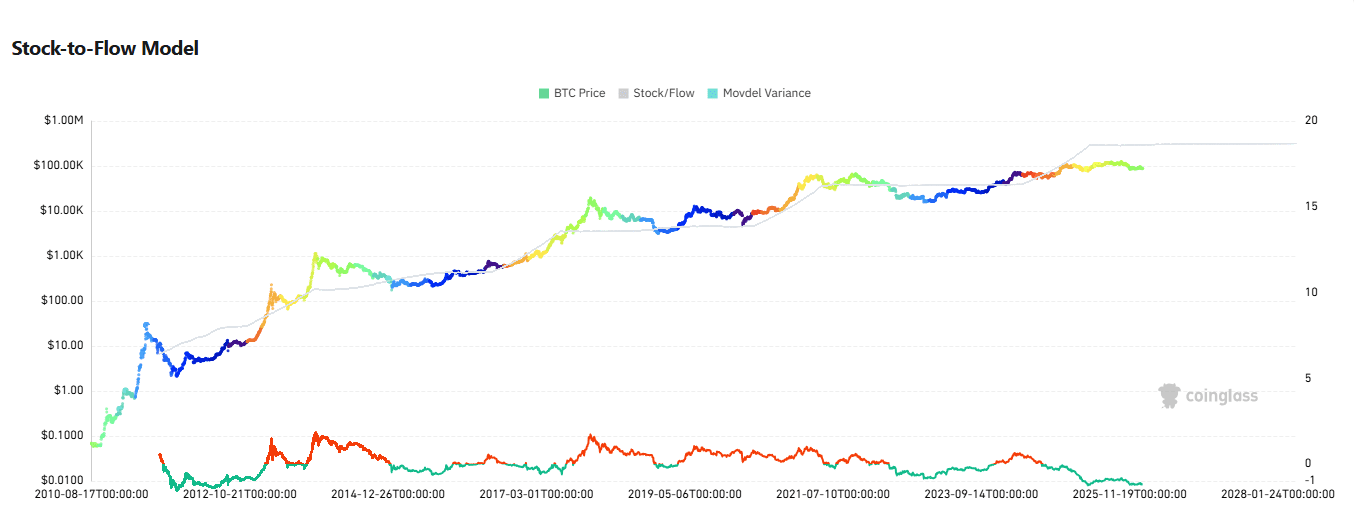Click the green BTC Price legend swatch
This screenshot has height=518, width=1354.
point(544,93)
